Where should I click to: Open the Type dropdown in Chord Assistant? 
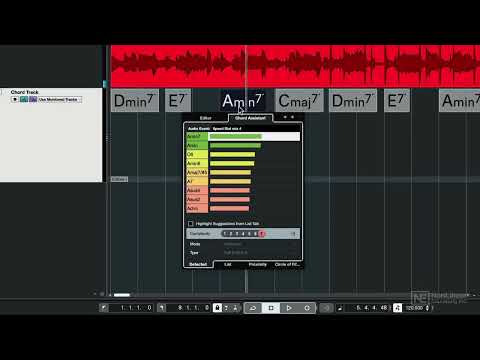[x=260, y=253]
